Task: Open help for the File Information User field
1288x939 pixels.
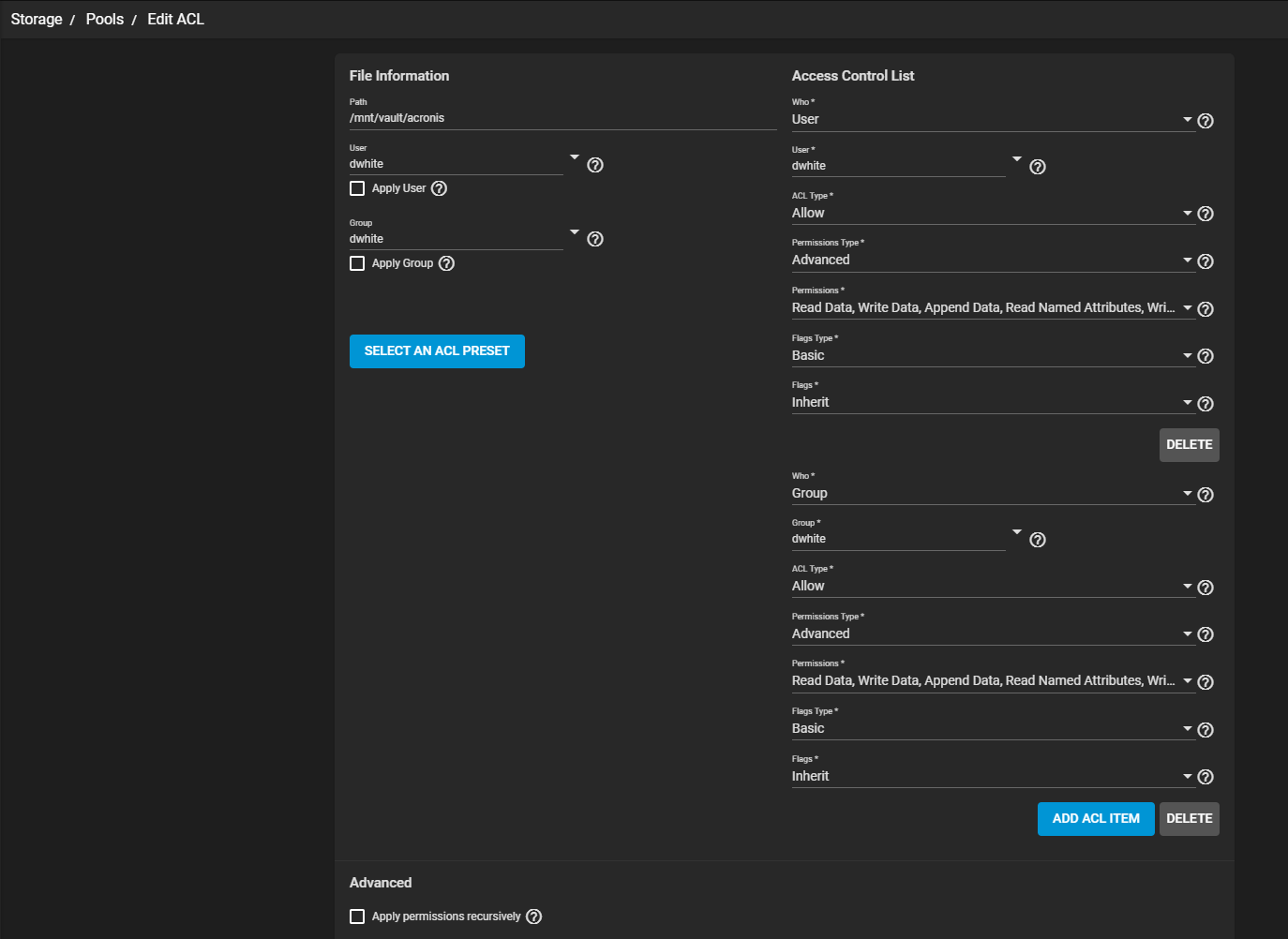Action: pos(595,165)
